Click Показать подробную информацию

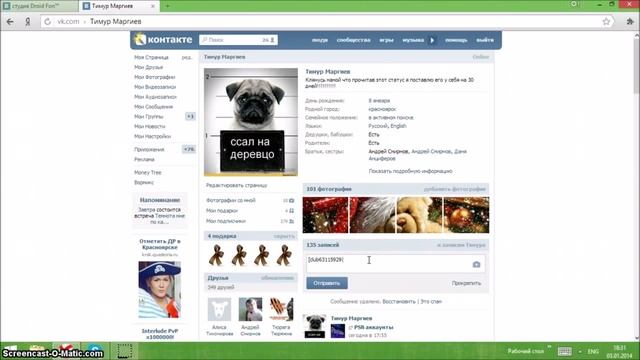410,171
